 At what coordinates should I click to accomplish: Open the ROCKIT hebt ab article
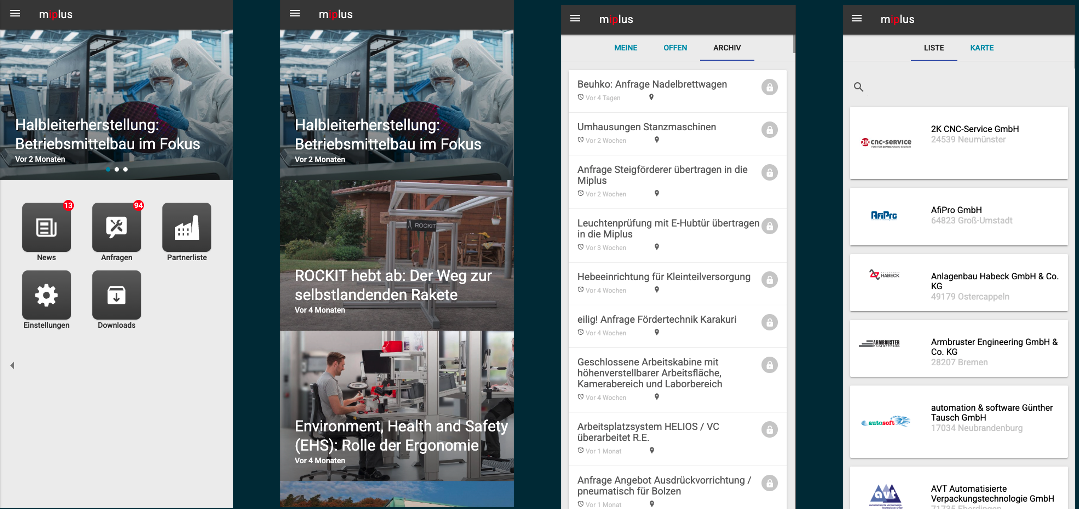point(396,254)
